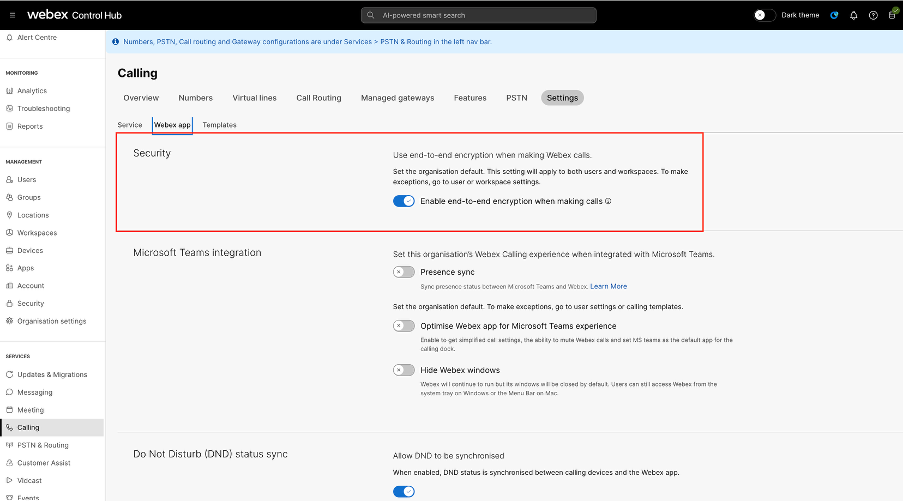Click the Do Not Disturb (DND) status sync heading

point(210,454)
